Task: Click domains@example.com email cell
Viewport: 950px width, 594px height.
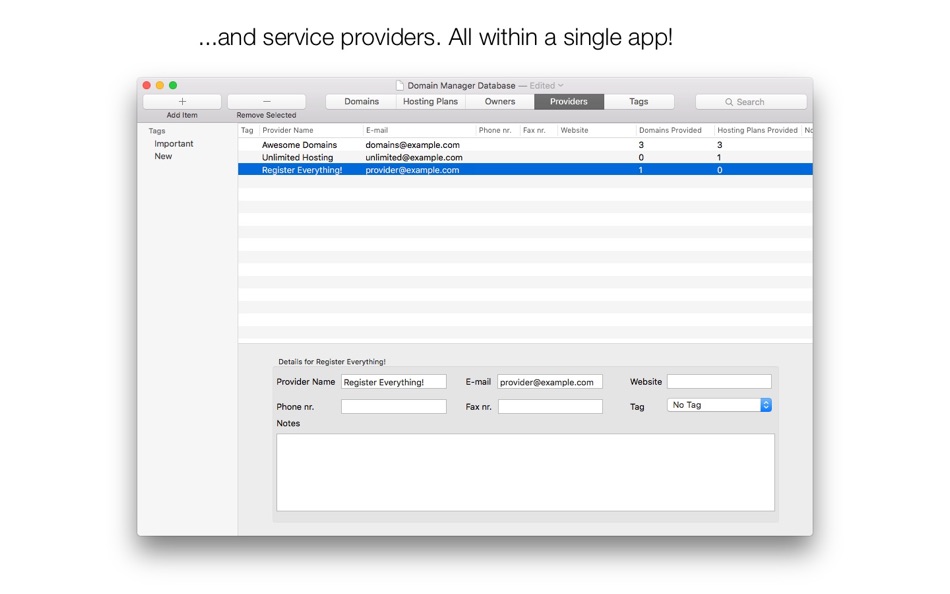Action: [413, 145]
